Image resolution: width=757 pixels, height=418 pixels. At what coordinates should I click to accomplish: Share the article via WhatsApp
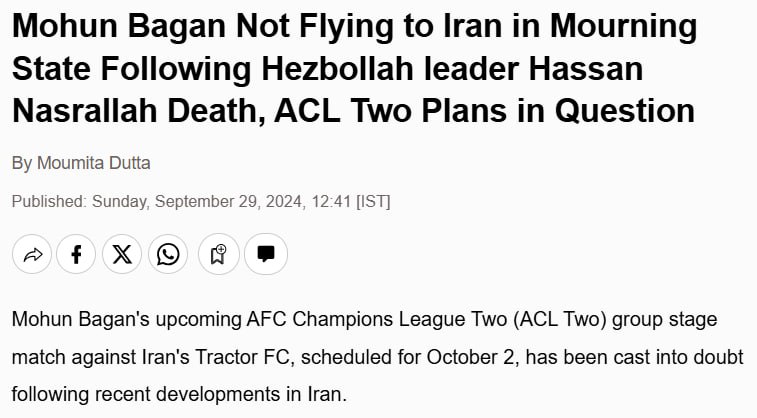point(168,254)
